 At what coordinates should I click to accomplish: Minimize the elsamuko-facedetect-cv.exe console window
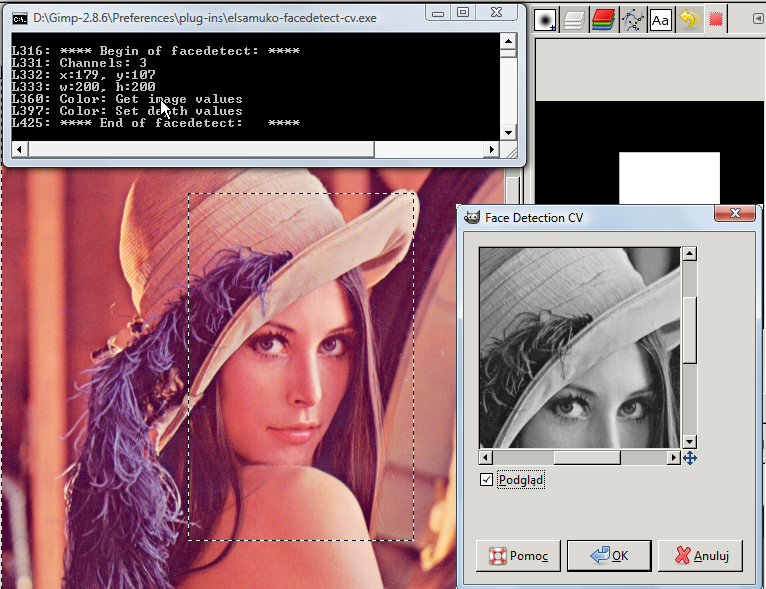point(438,14)
